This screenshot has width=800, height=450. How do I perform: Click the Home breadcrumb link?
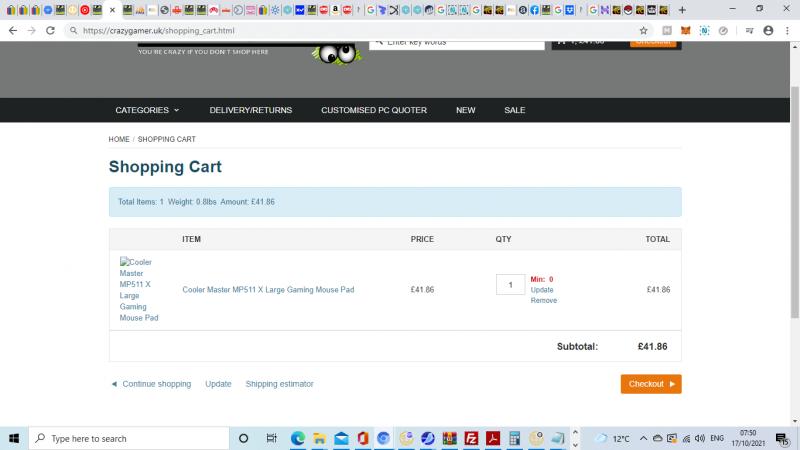(119, 139)
